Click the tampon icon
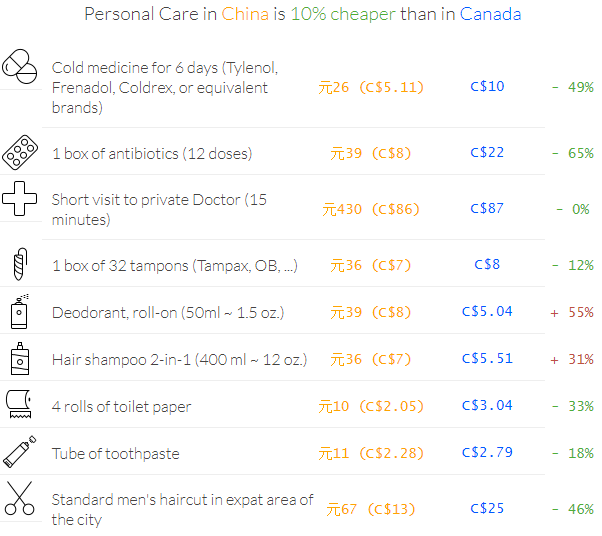Screen dimensions: 602x536 pos(20,264)
